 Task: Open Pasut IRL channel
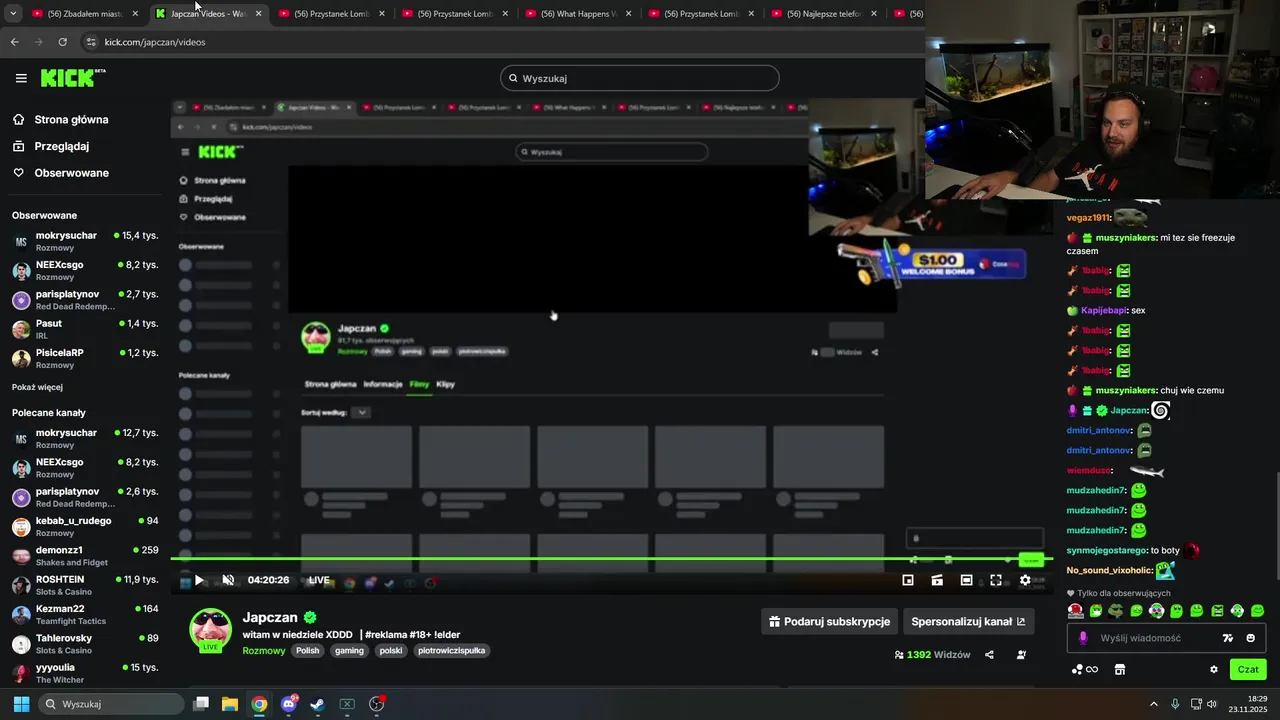coord(85,329)
